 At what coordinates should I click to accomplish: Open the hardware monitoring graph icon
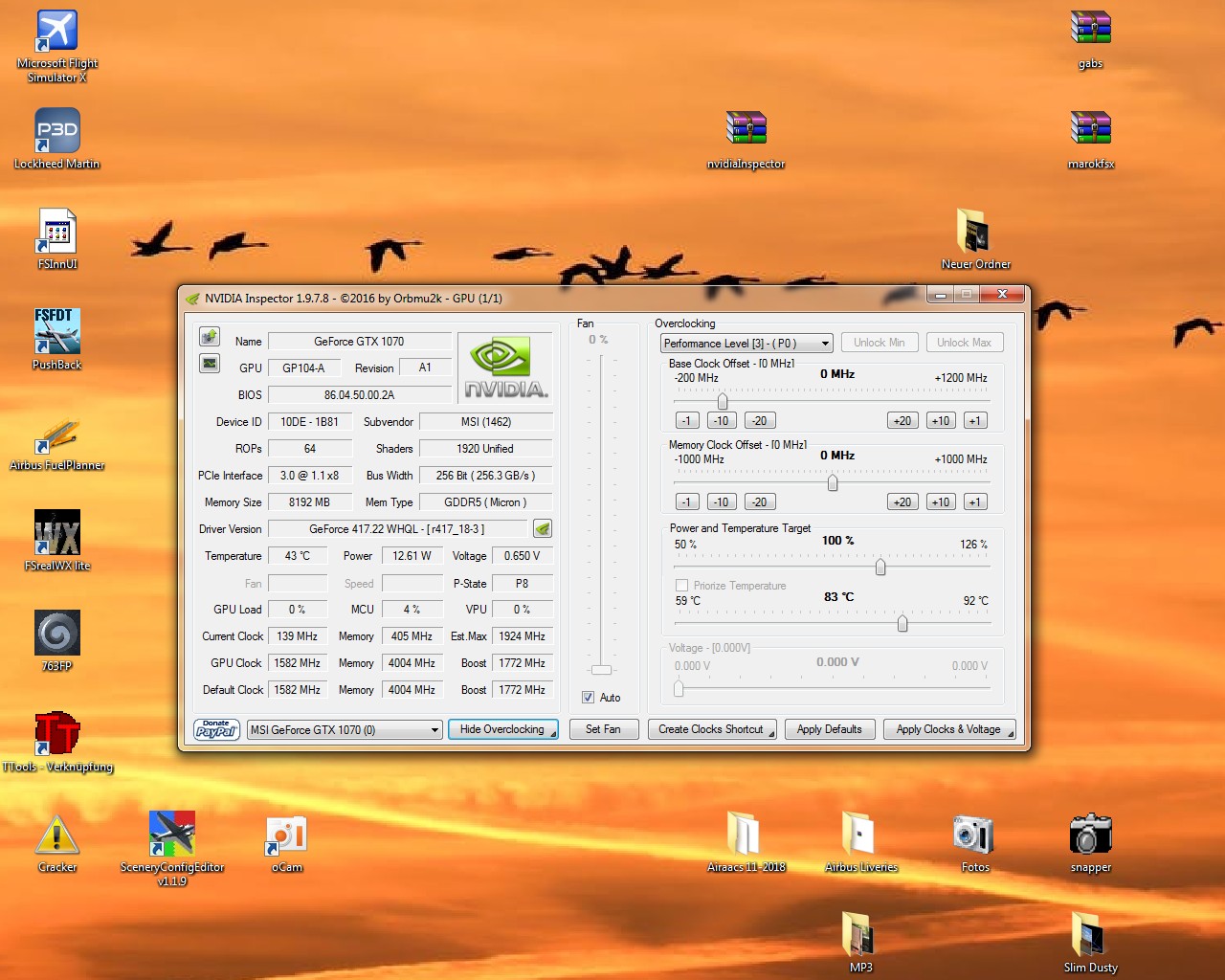[210, 364]
